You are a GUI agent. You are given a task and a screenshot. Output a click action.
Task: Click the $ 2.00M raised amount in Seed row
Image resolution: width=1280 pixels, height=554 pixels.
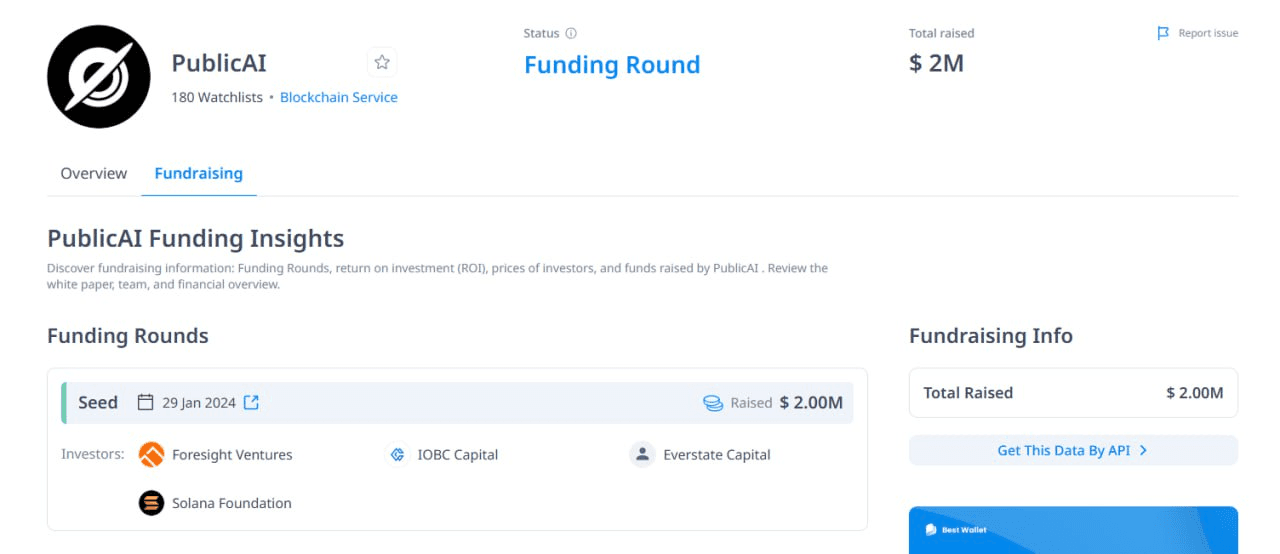[x=811, y=402]
